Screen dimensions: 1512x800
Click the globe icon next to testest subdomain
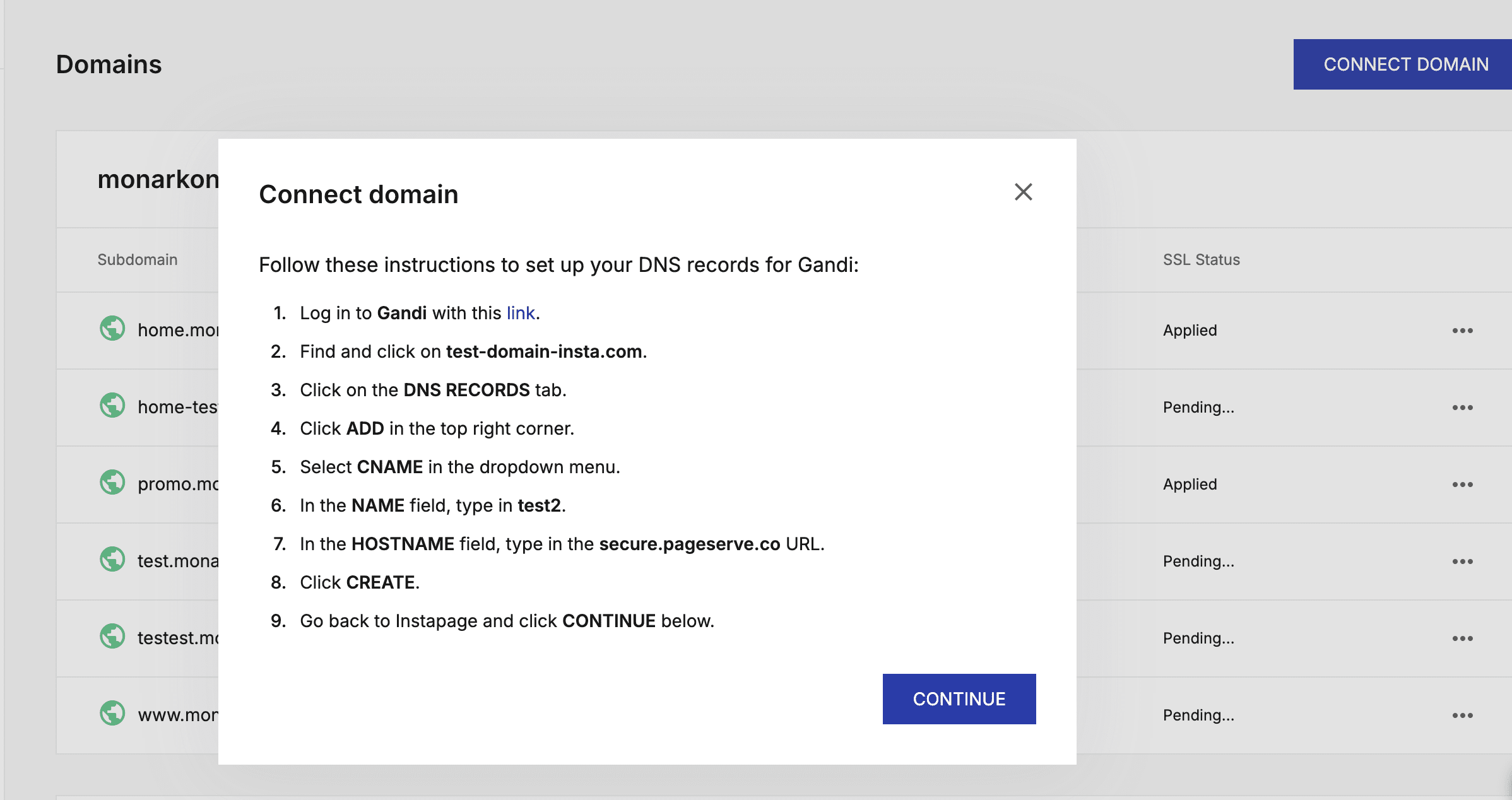(112, 637)
